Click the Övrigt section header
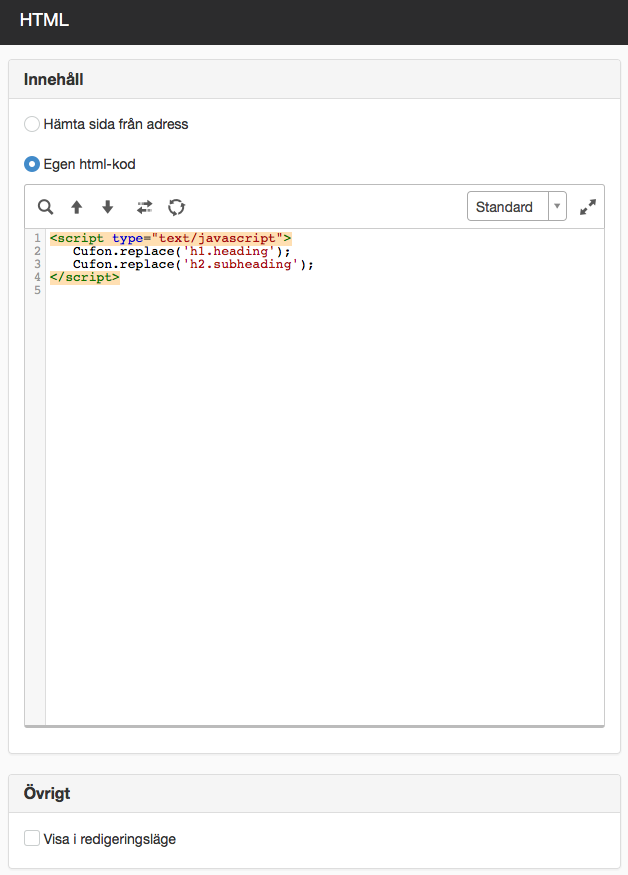Viewport: 628px width, 875px height. click(x=314, y=793)
